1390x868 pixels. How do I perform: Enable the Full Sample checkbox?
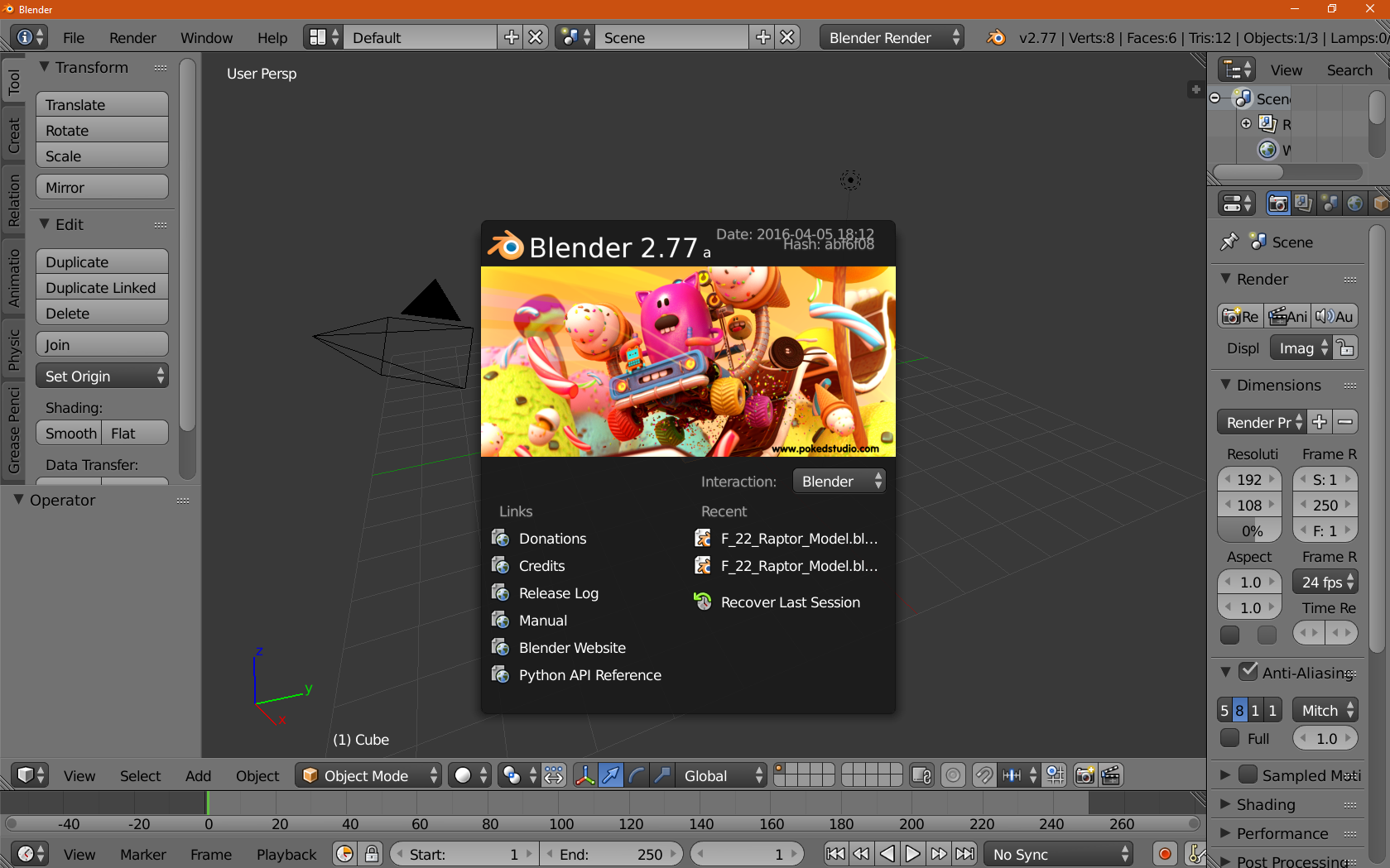tap(1230, 738)
